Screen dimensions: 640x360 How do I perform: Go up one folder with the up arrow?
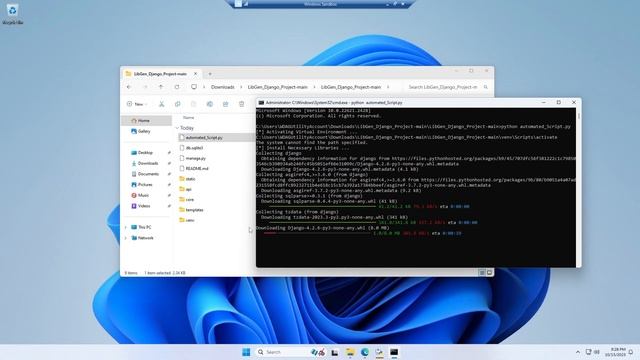[x=161, y=87]
